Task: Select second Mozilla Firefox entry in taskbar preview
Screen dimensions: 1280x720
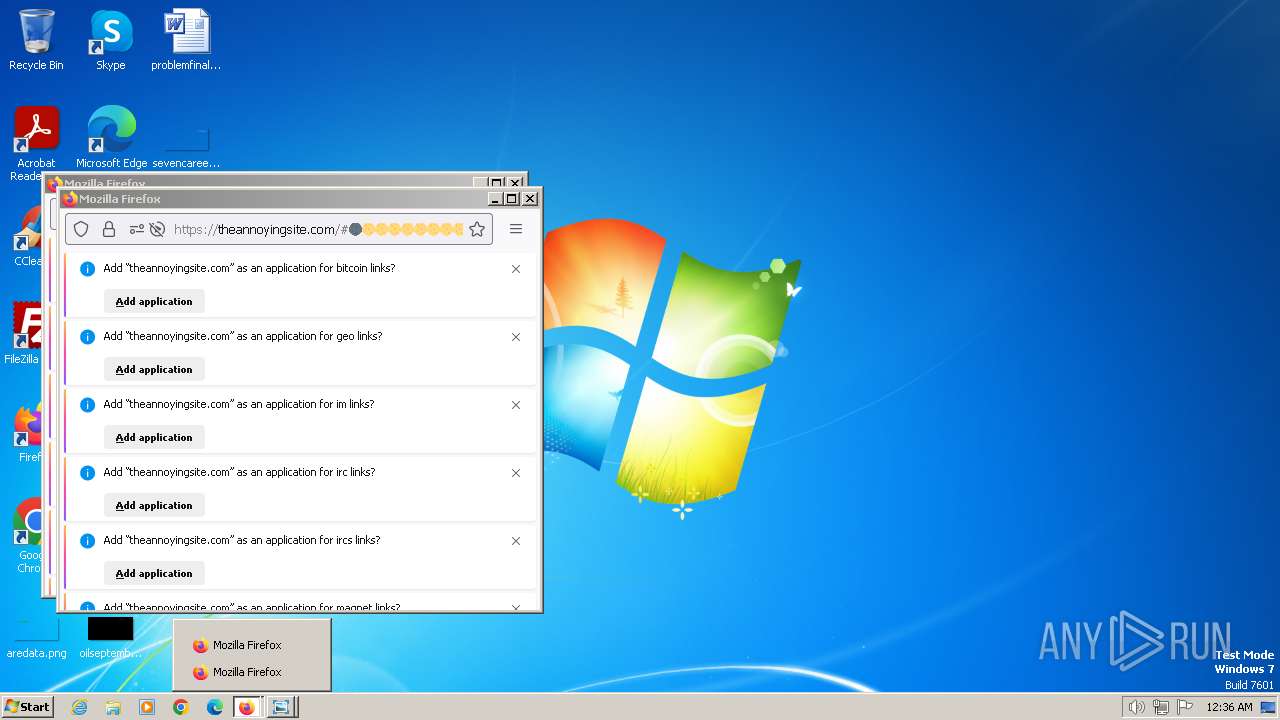Action: pyautogui.click(x=252, y=672)
